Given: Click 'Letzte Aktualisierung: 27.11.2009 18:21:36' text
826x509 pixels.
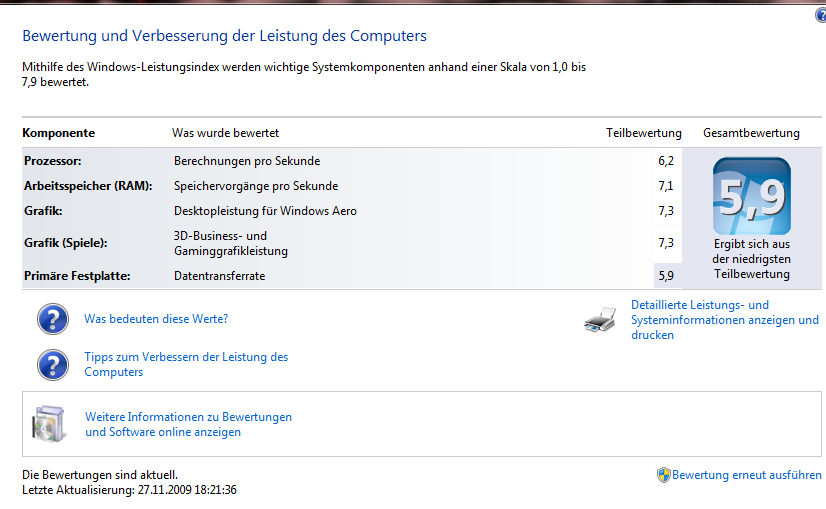Looking at the screenshot, I should pyautogui.click(x=129, y=490).
